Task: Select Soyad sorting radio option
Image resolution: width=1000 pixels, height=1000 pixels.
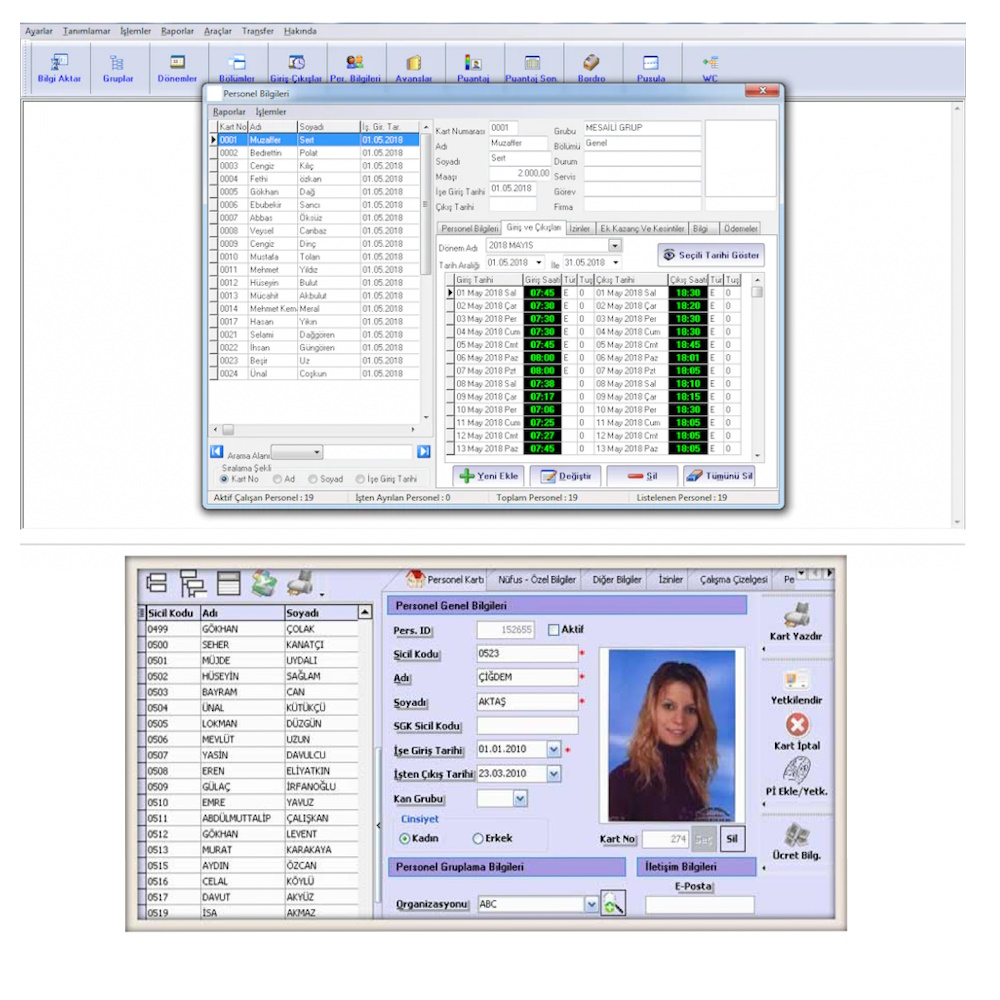Action: click(313, 479)
